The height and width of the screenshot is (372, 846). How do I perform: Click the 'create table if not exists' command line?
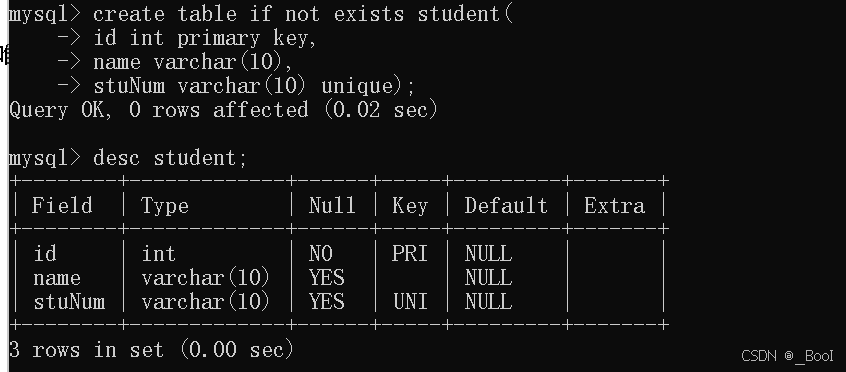tap(261, 14)
